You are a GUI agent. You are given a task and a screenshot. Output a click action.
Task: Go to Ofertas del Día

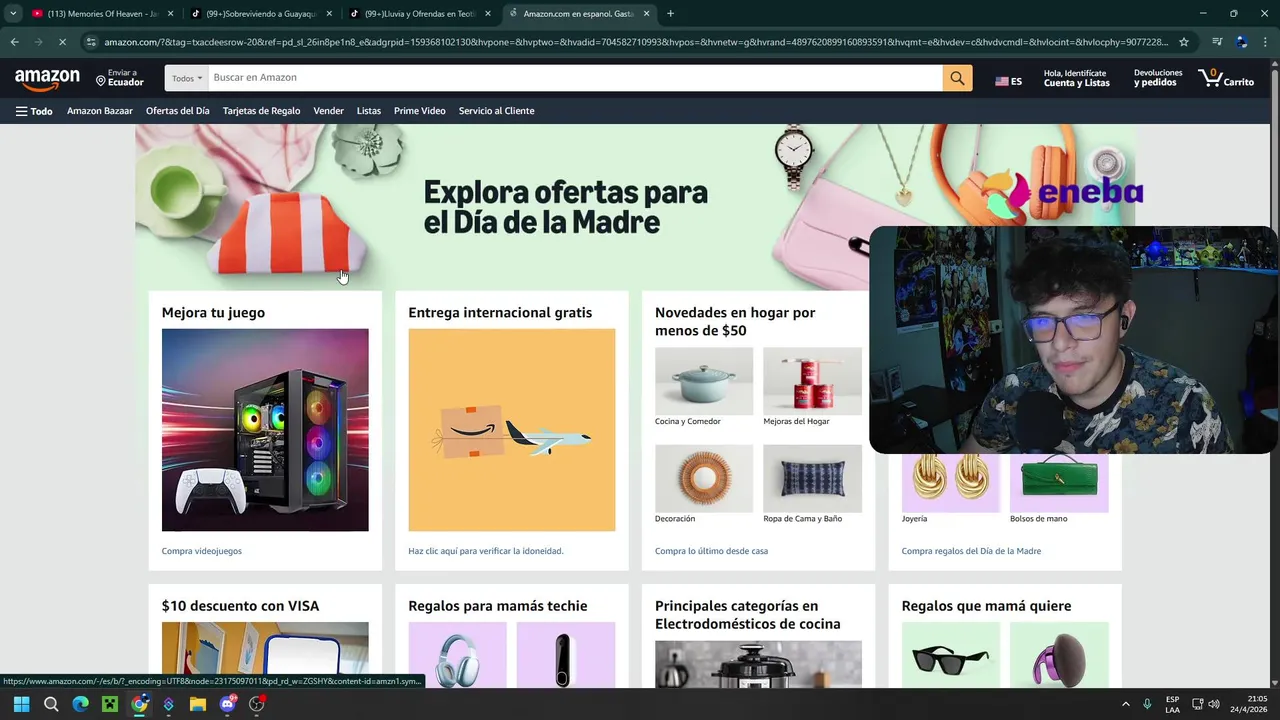(x=178, y=111)
